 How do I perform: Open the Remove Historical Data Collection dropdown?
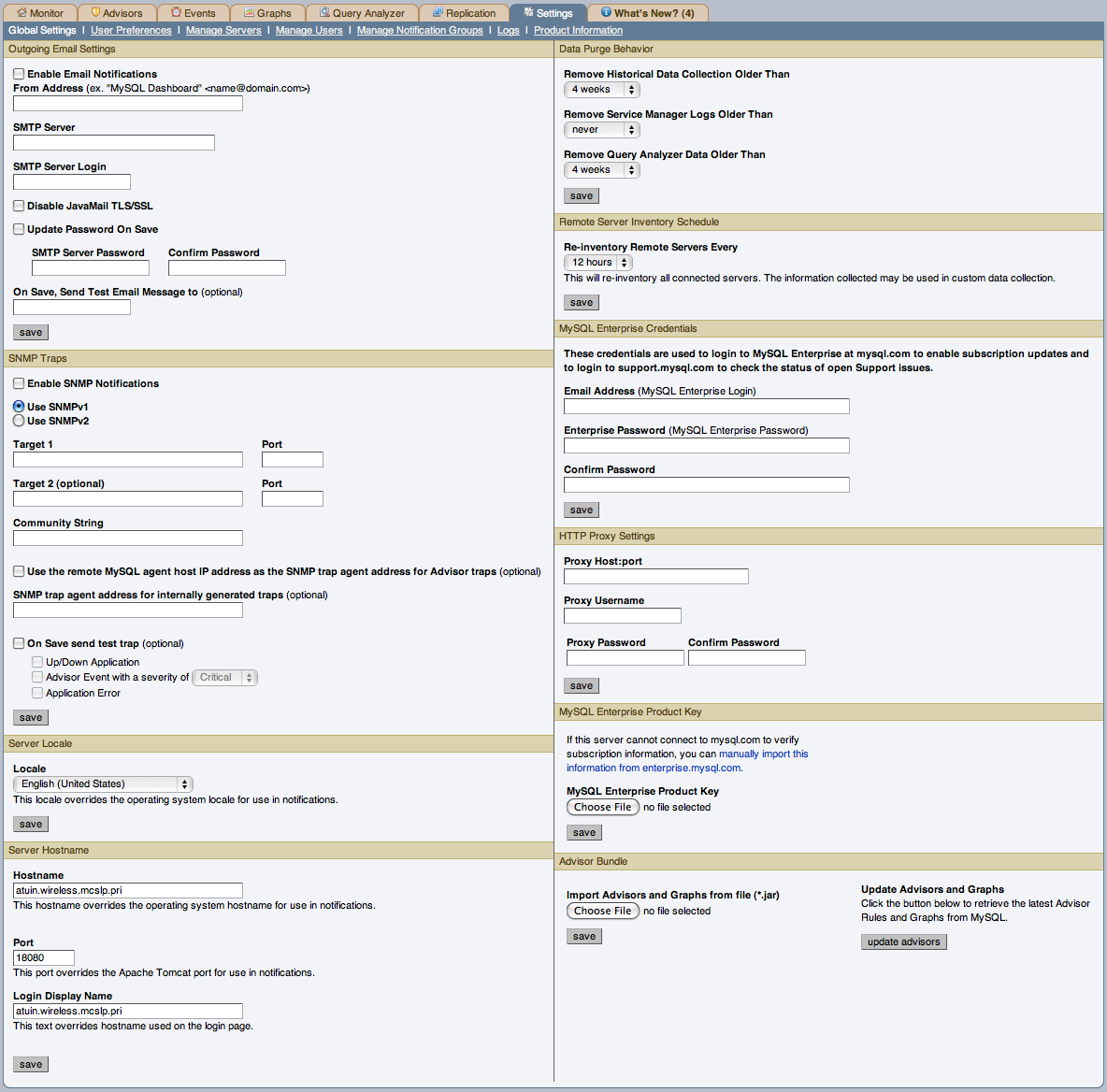[601, 89]
